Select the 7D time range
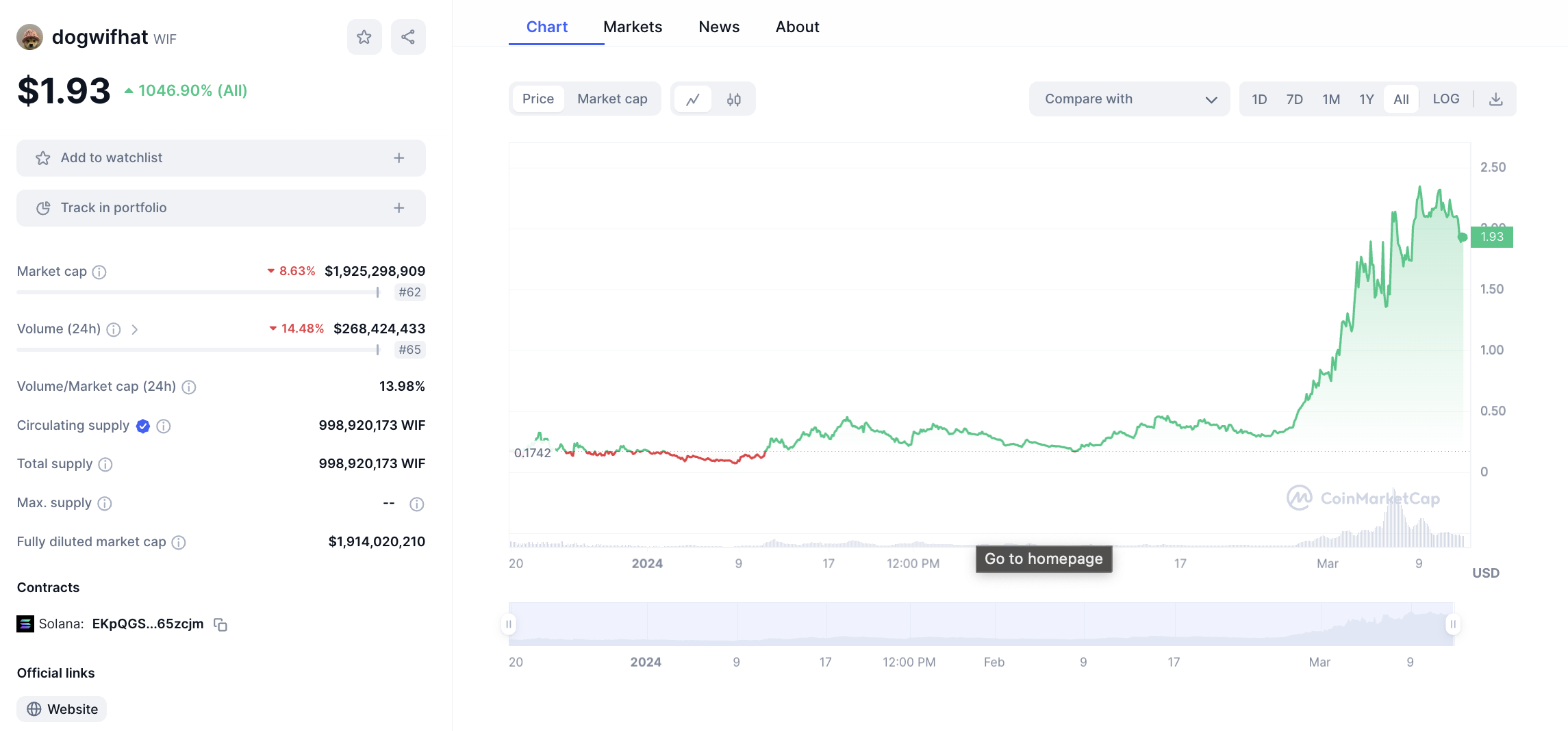This screenshot has width=1568, height=731. click(x=1294, y=99)
